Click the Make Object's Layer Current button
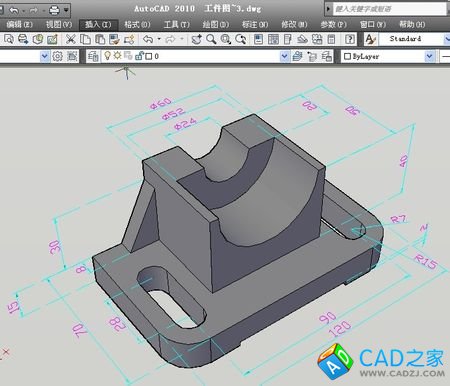The image size is (450, 386). tap(298, 56)
